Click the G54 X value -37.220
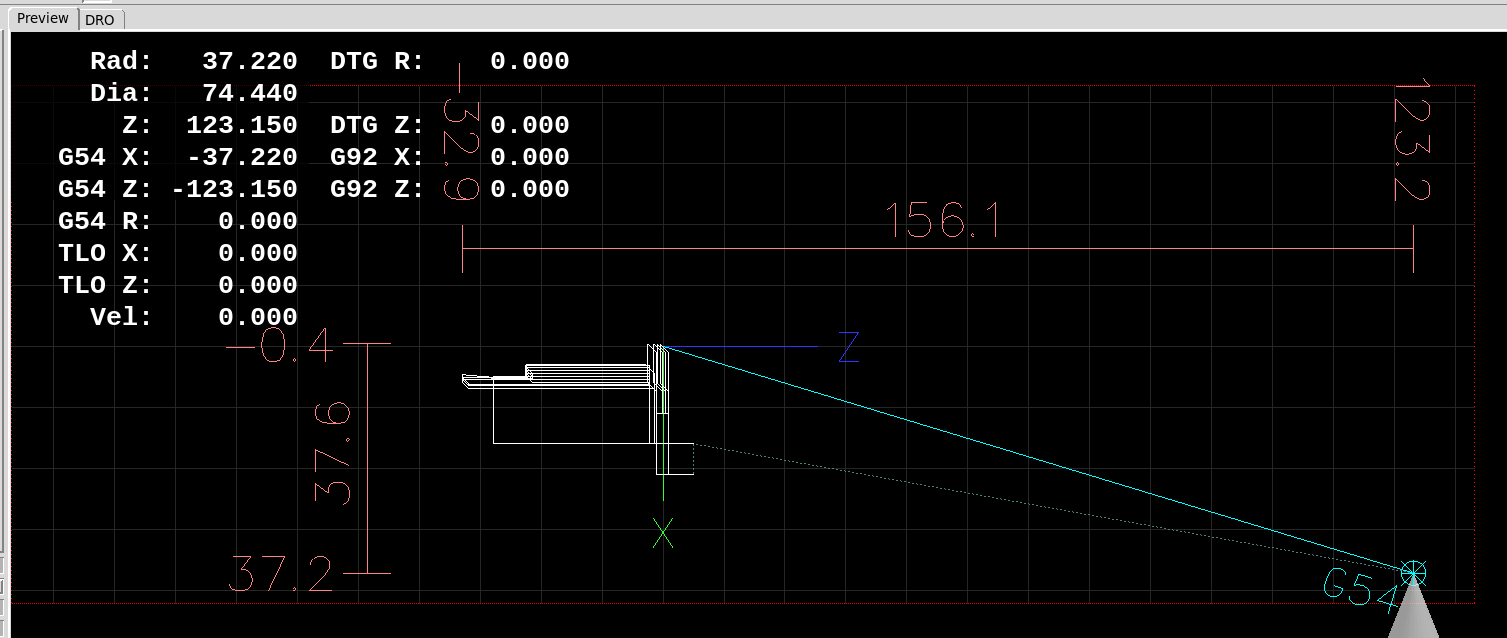Viewport: 1507px width, 638px height. 242,157
